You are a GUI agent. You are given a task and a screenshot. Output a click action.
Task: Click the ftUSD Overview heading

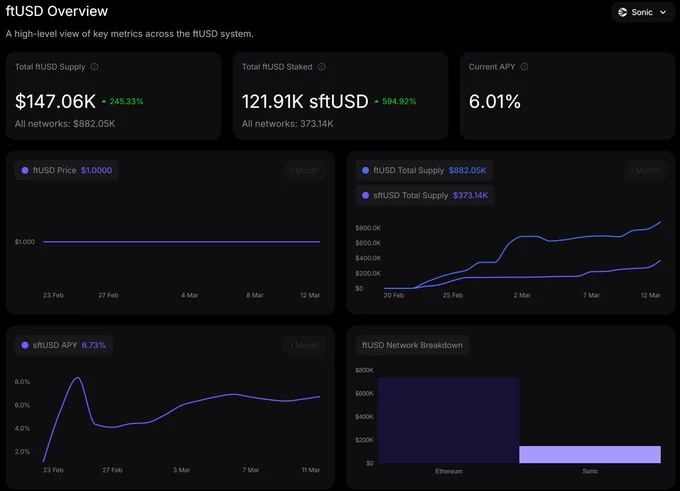point(57,11)
